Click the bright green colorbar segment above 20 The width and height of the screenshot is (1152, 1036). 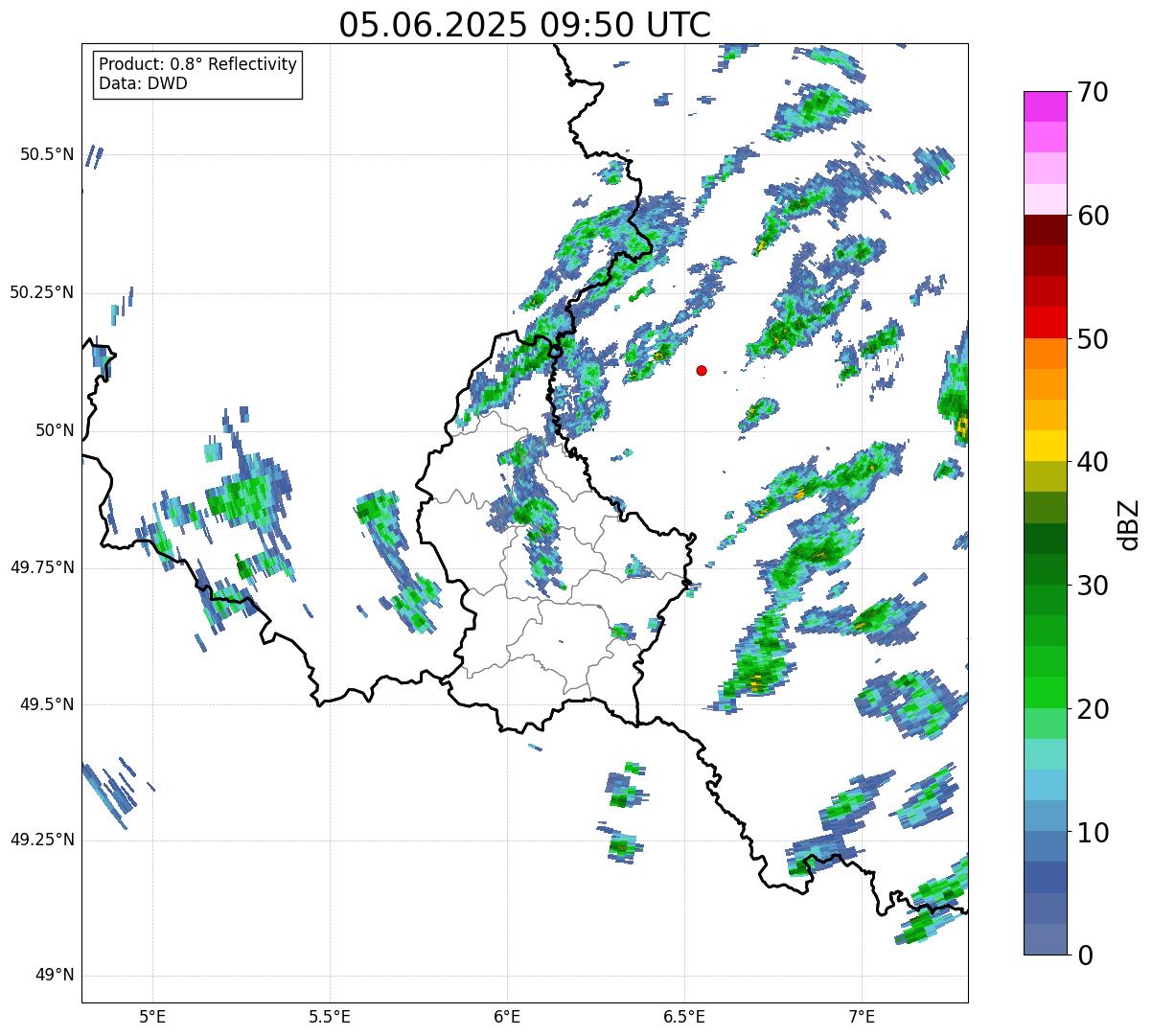pyautogui.click(x=1045, y=693)
